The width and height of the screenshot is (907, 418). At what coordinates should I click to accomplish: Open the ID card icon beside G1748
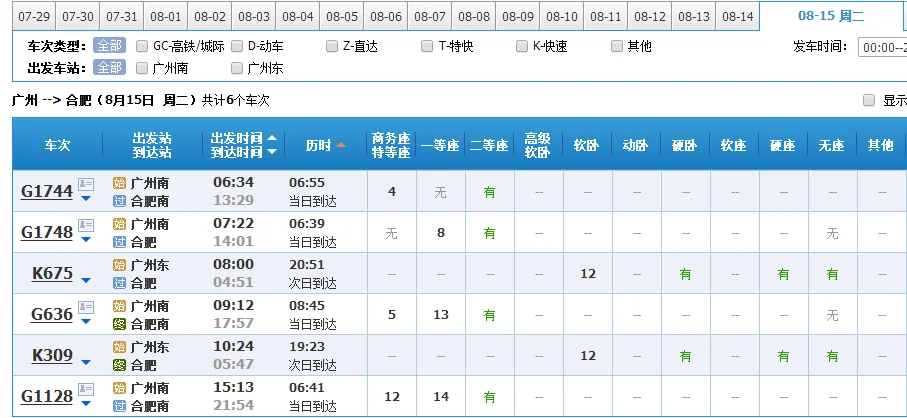(x=86, y=225)
